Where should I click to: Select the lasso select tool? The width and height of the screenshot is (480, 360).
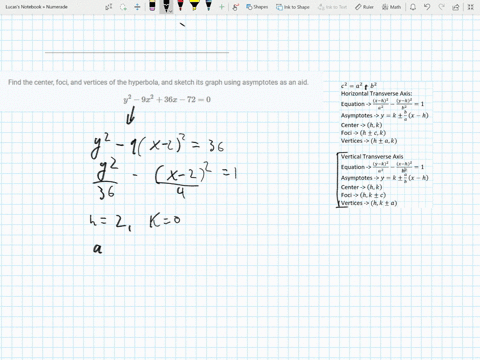point(123,7)
